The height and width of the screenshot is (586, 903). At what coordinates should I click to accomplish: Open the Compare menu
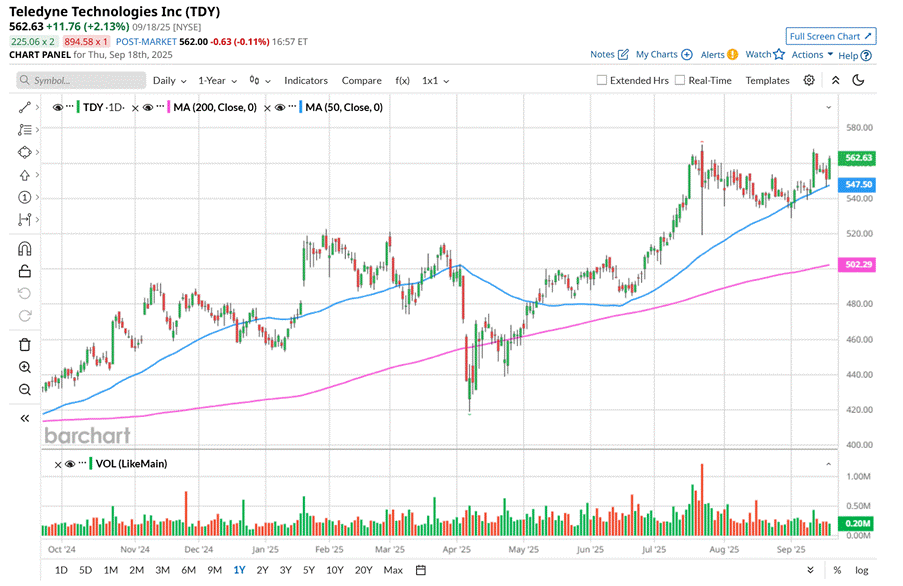[362, 81]
